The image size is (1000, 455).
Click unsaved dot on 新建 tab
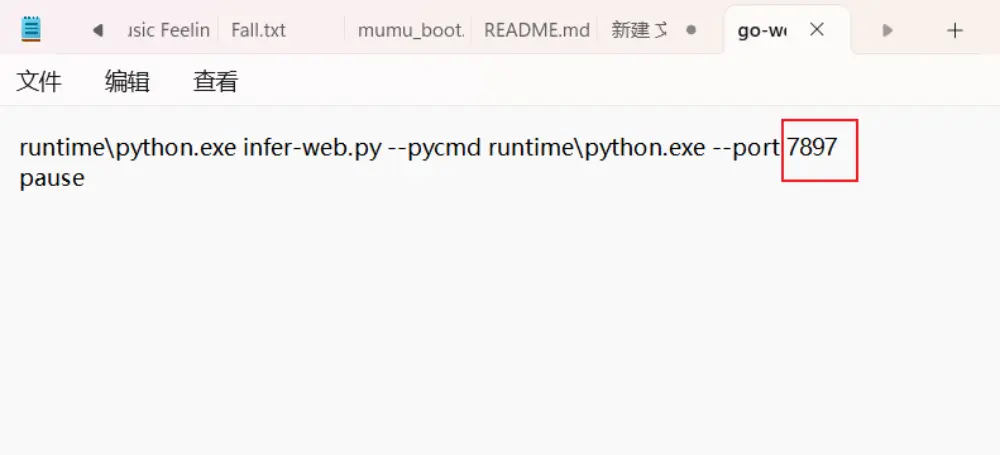(691, 30)
